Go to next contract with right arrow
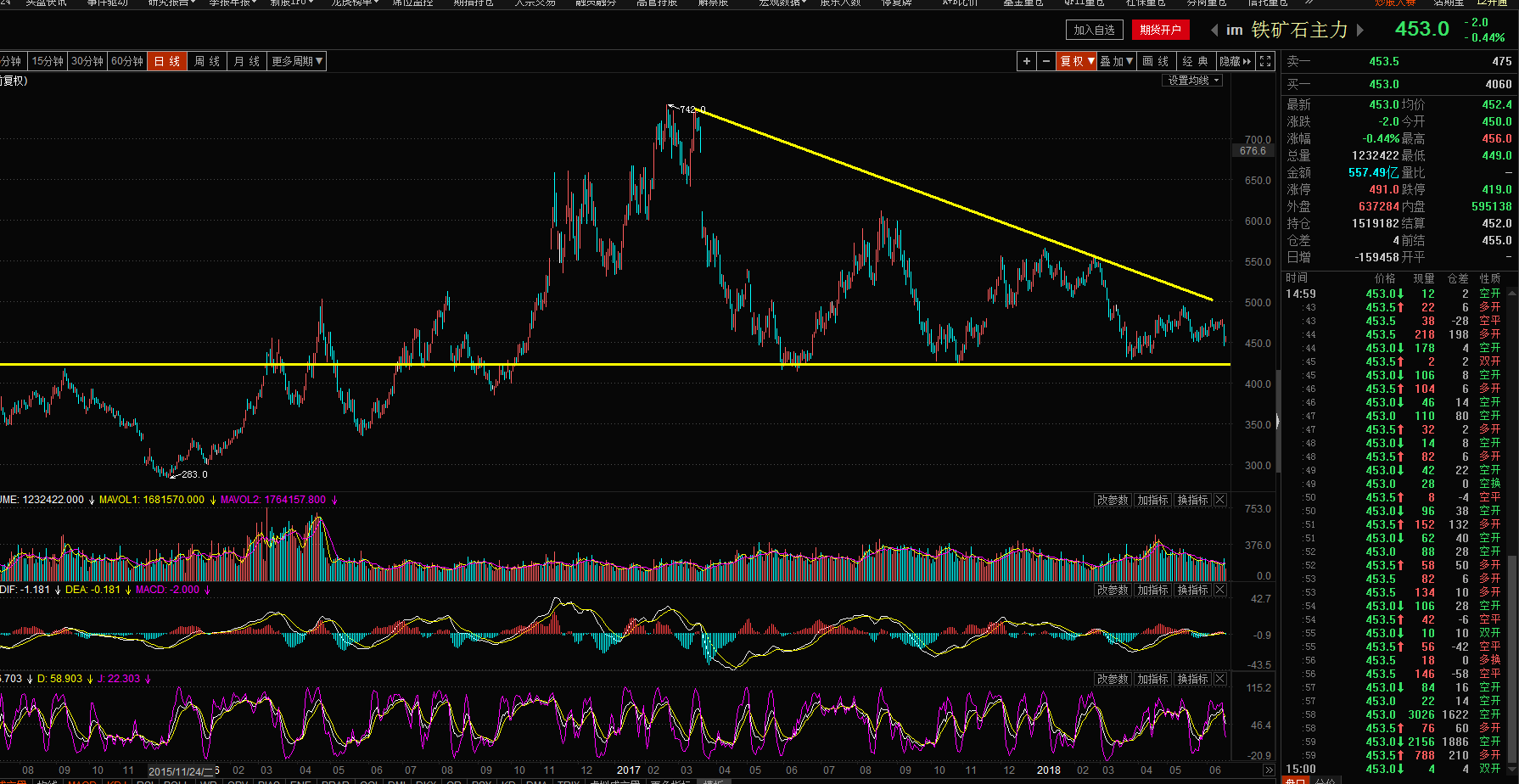The image size is (1519, 784). (x=1360, y=30)
